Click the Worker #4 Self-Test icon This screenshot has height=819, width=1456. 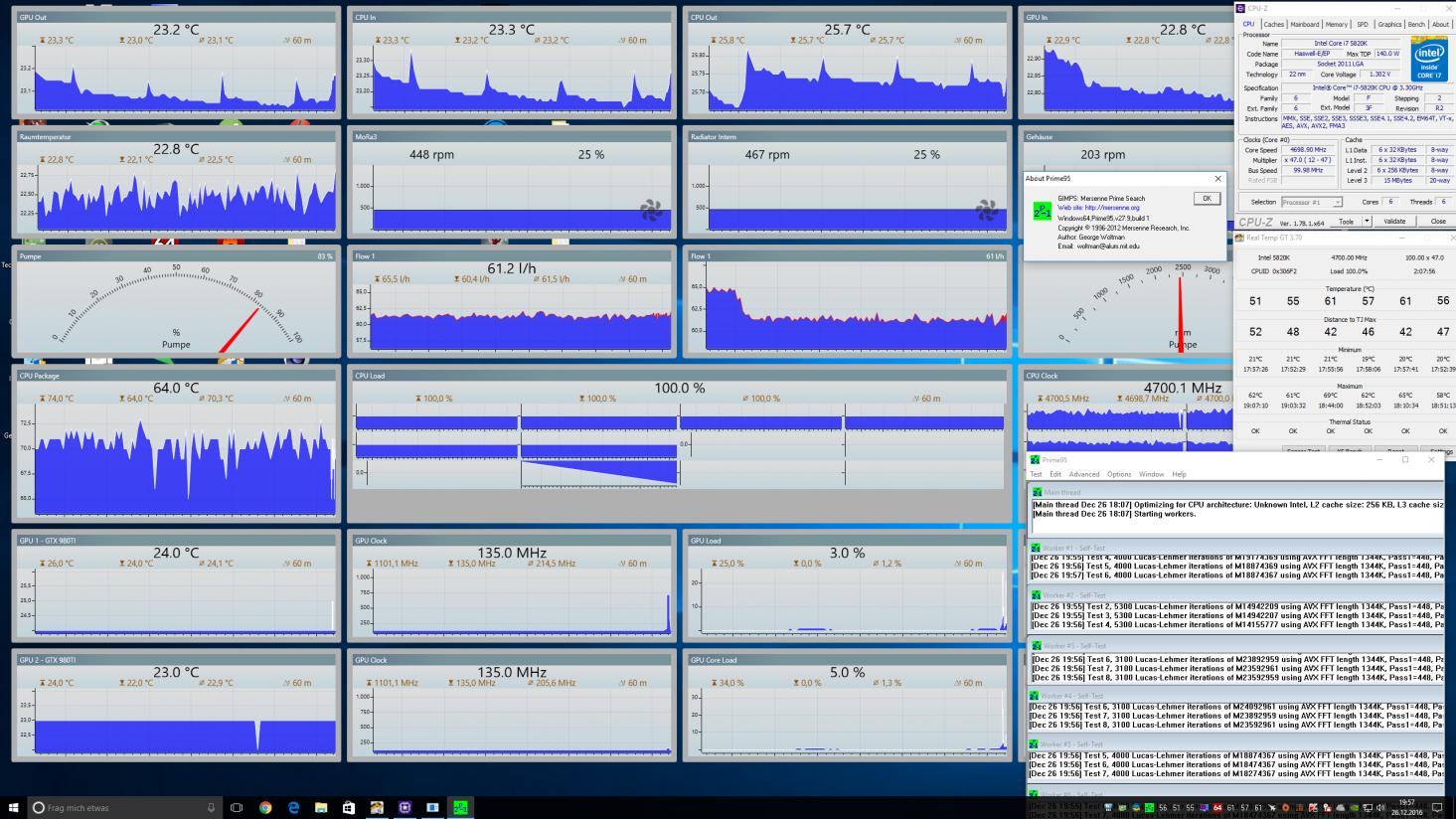(1036, 696)
